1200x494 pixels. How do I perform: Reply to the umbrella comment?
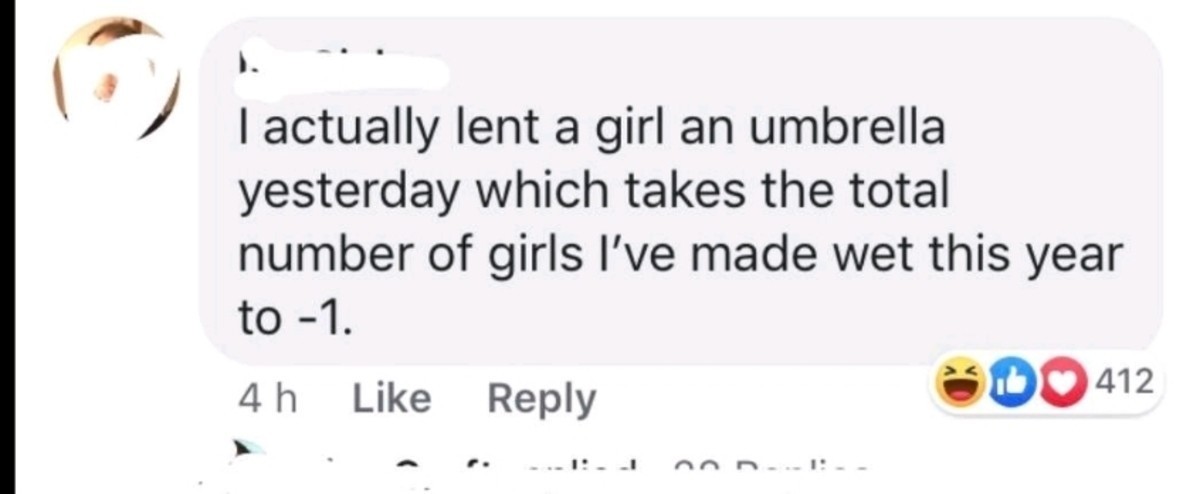pyautogui.click(x=540, y=399)
